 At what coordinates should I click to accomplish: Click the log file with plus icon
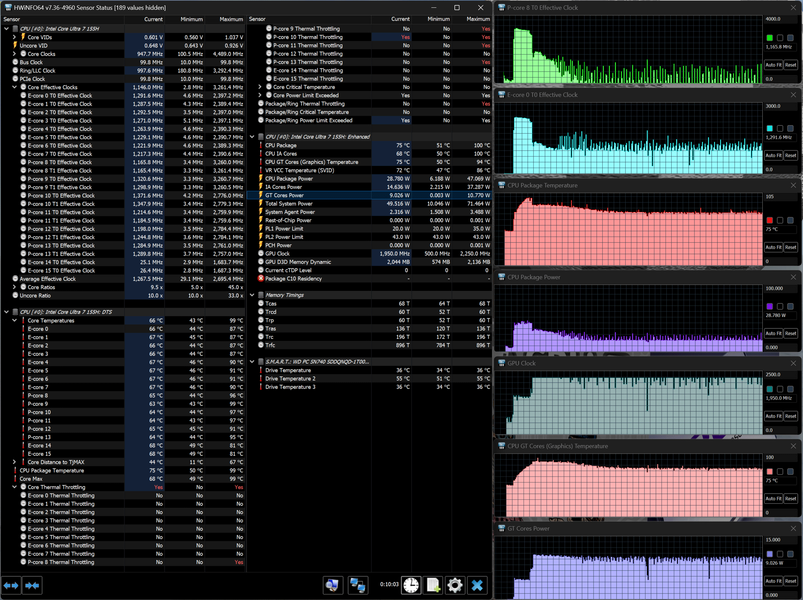[432, 585]
